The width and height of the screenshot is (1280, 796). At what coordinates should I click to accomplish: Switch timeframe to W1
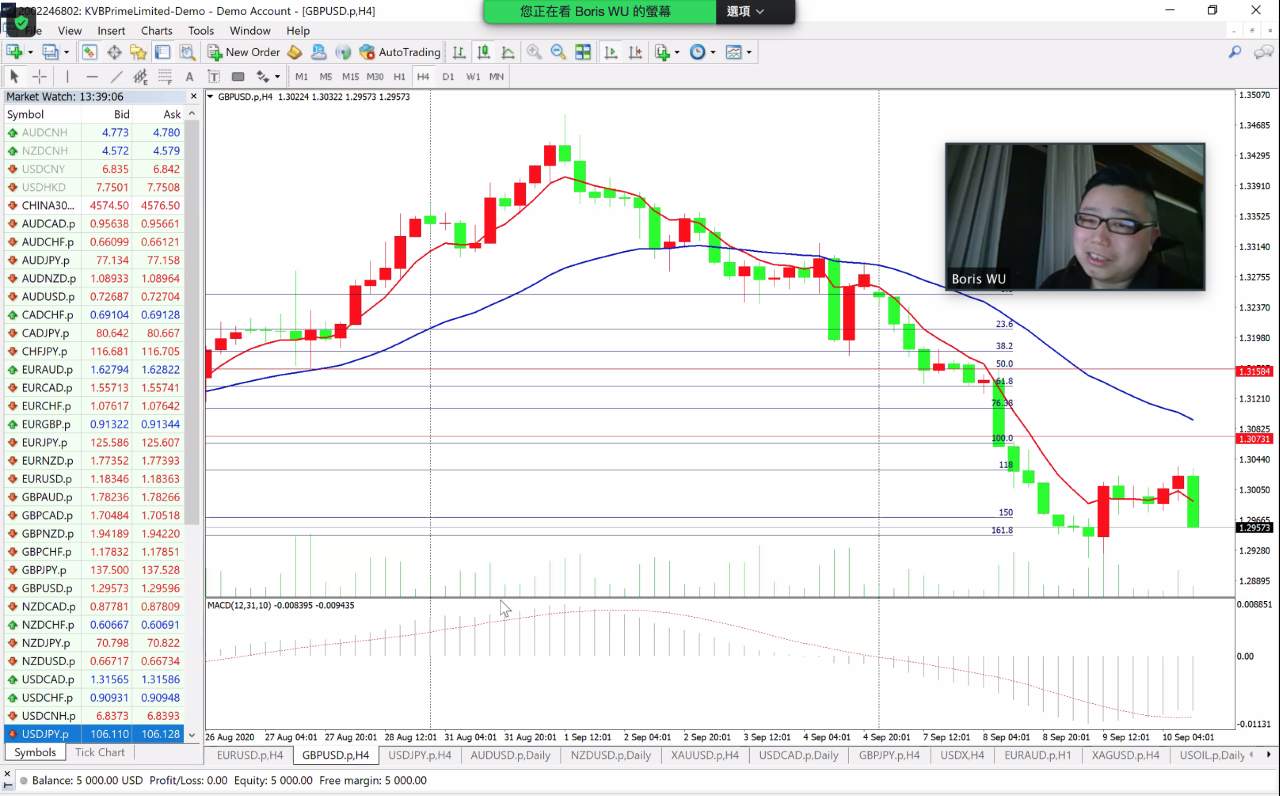(x=473, y=76)
